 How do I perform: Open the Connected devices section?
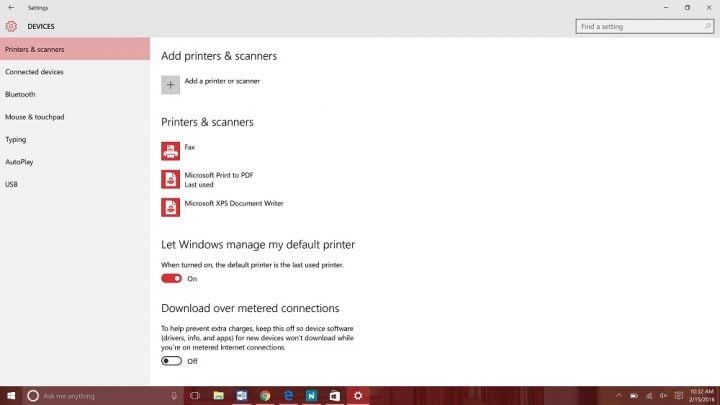pyautogui.click(x=34, y=72)
